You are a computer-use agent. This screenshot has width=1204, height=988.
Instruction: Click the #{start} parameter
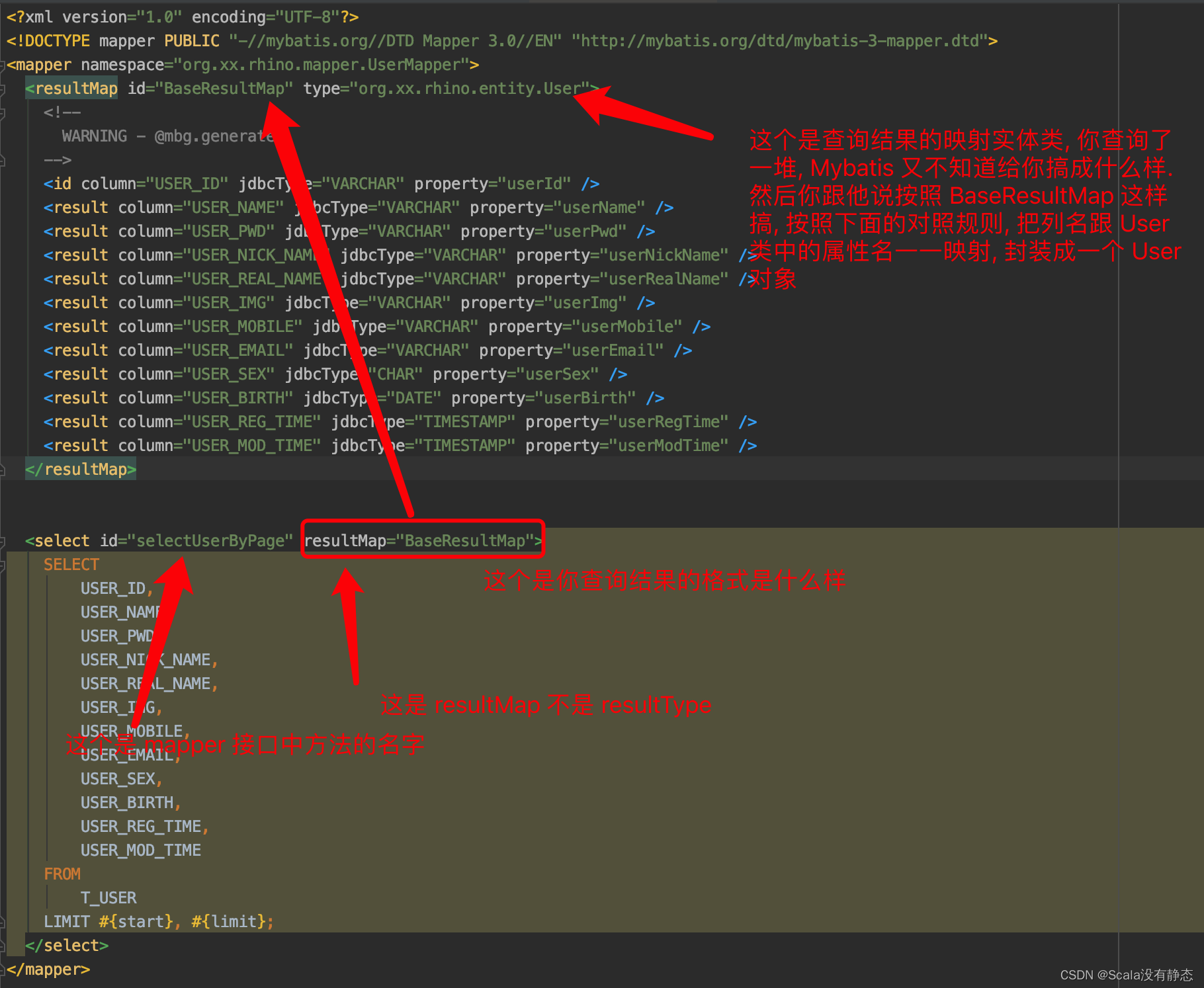tap(136, 922)
